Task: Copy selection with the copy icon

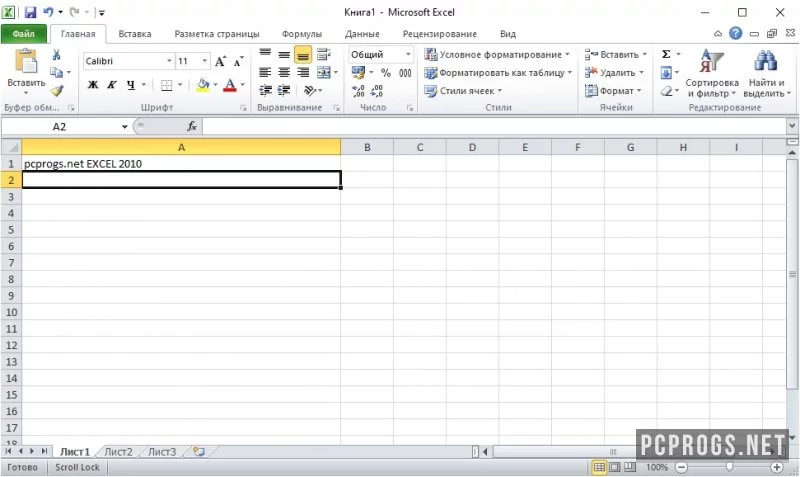Action: click(x=57, y=72)
